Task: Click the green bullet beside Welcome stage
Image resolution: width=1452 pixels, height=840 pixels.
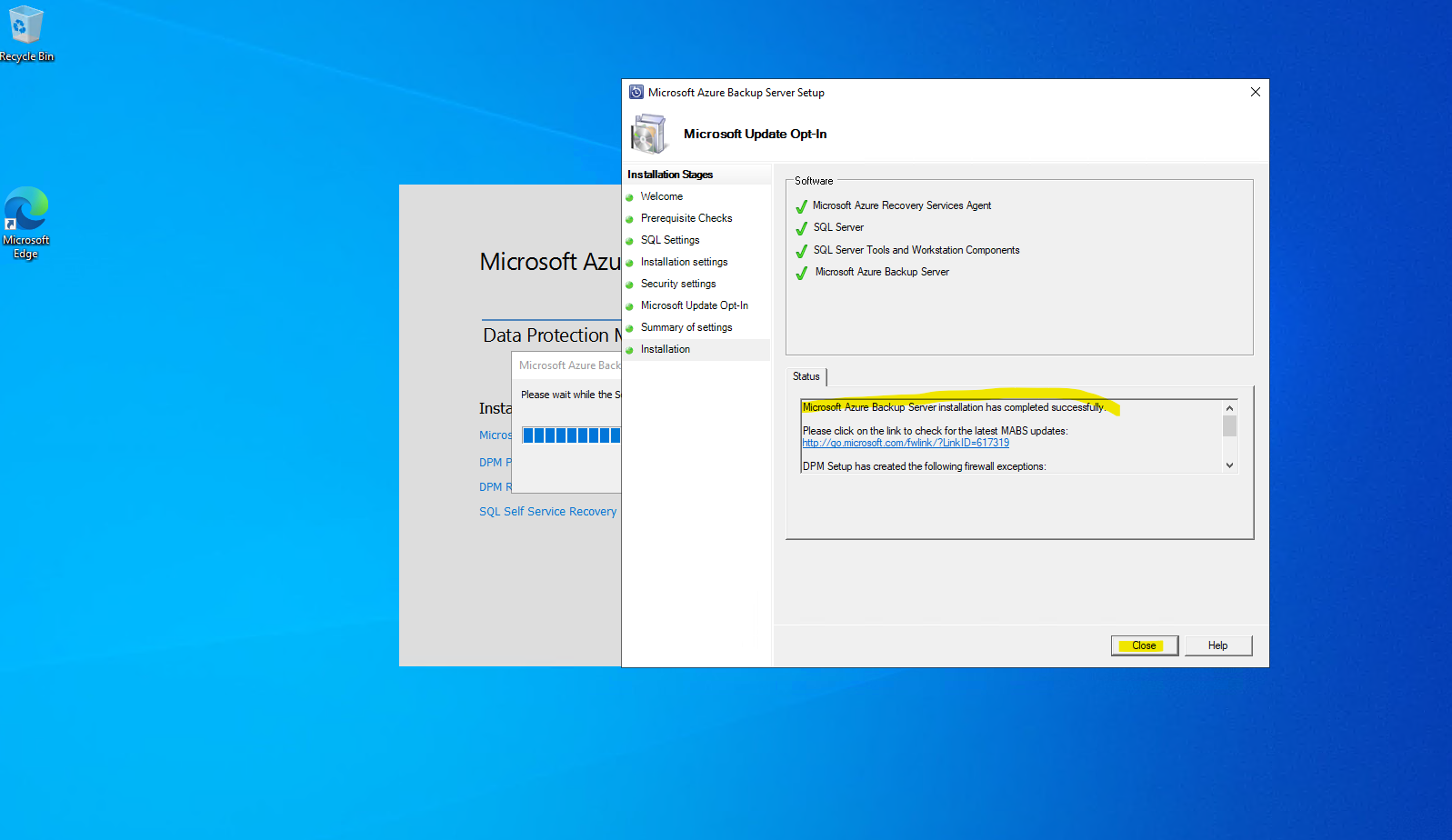Action: coord(629,197)
